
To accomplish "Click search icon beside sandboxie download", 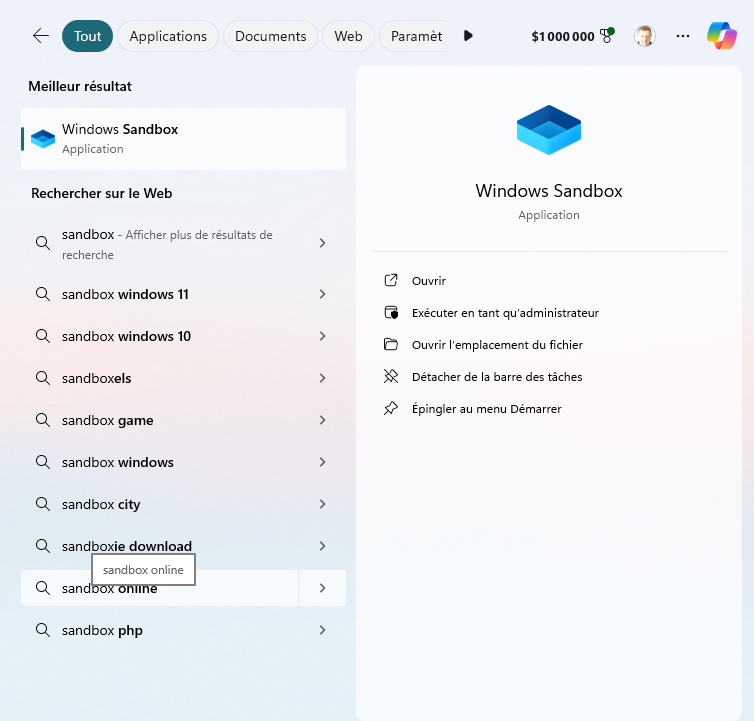I will coord(43,546).
